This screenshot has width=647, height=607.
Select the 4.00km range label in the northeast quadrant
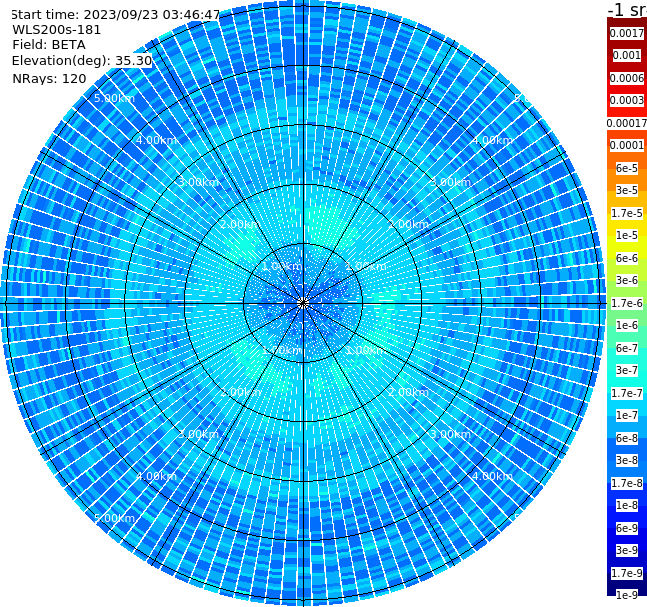click(493, 140)
